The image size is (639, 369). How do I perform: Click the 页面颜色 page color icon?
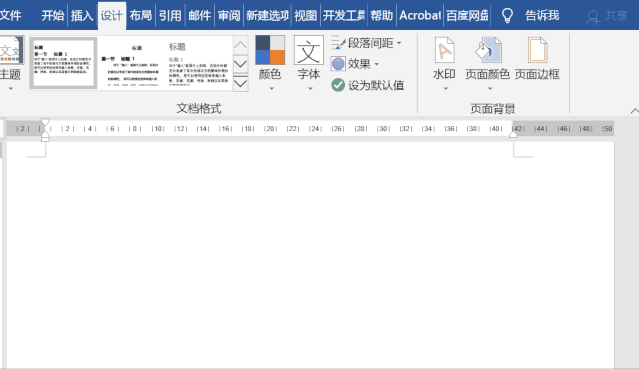[488, 50]
